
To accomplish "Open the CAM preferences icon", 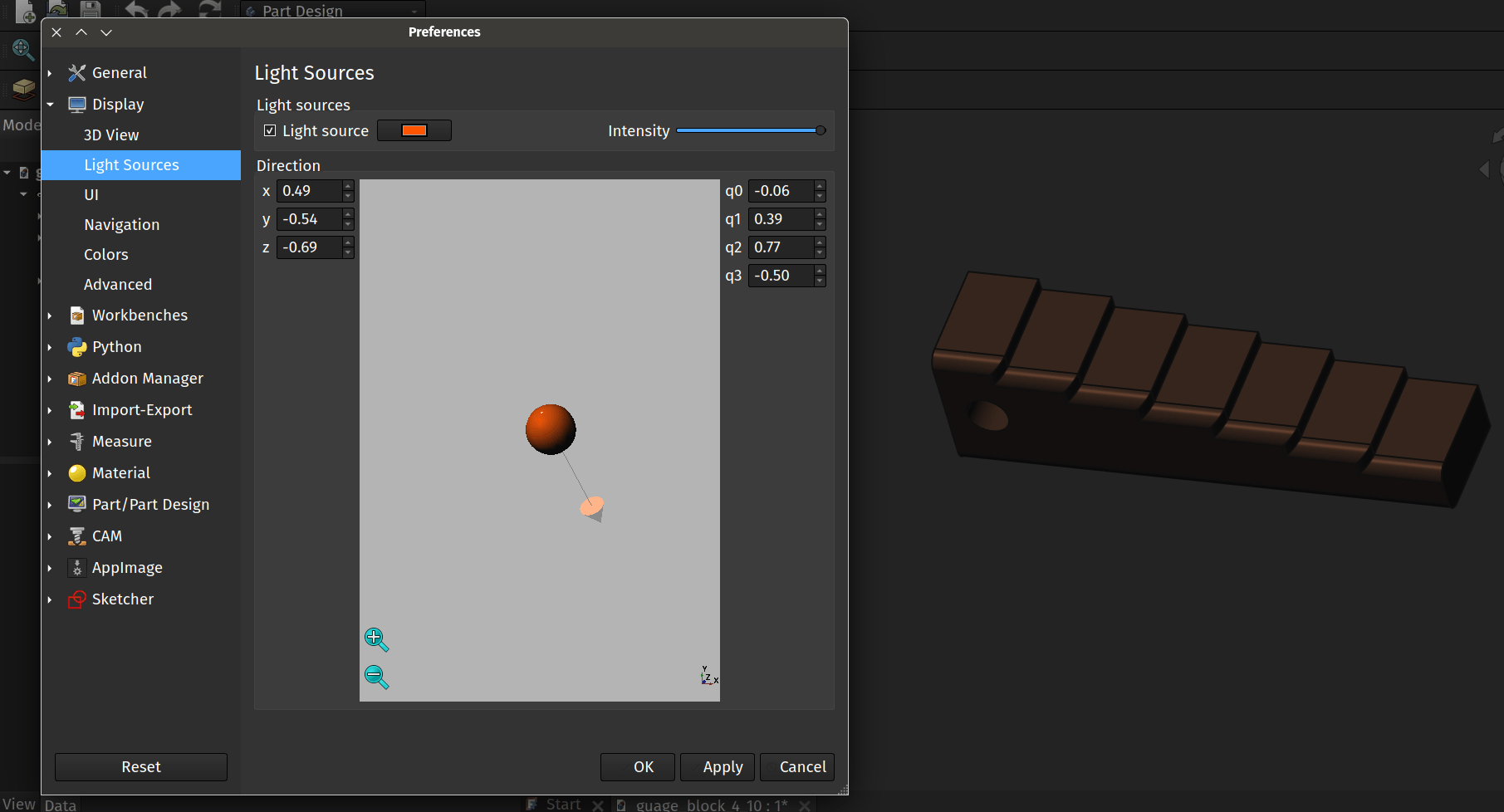I will (x=77, y=536).
